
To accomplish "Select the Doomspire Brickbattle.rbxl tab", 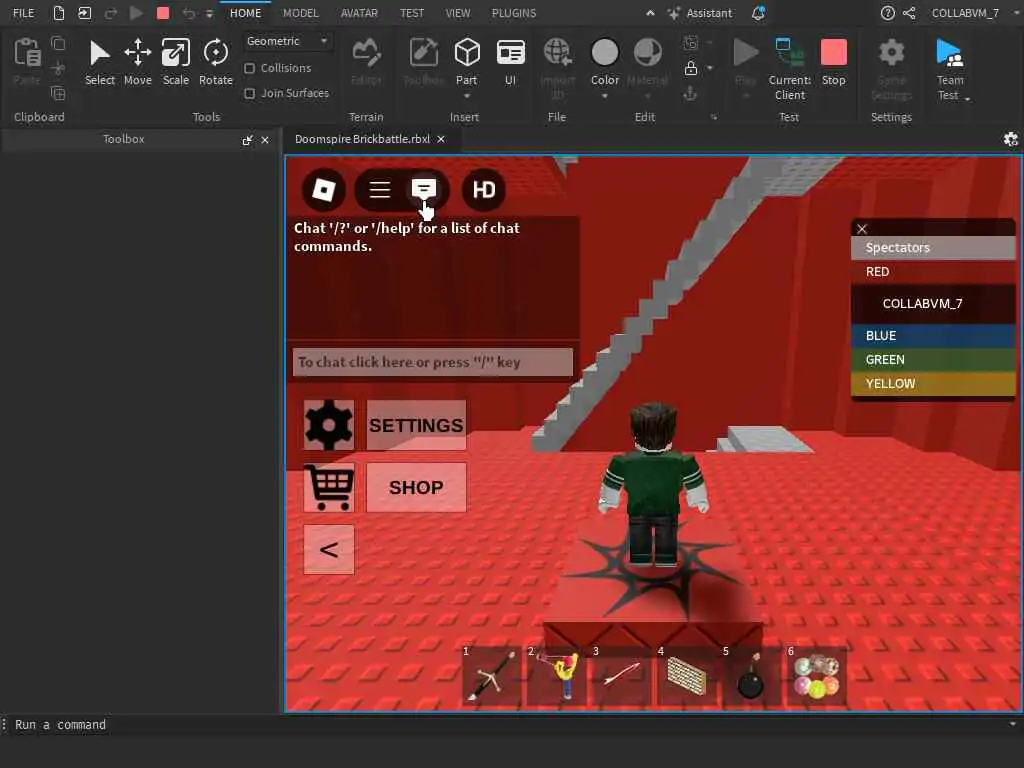I will 362,139.
